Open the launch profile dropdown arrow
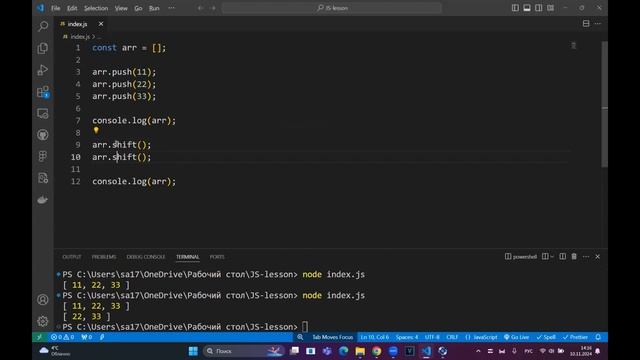Screen dimensions: 640x360 552,257
